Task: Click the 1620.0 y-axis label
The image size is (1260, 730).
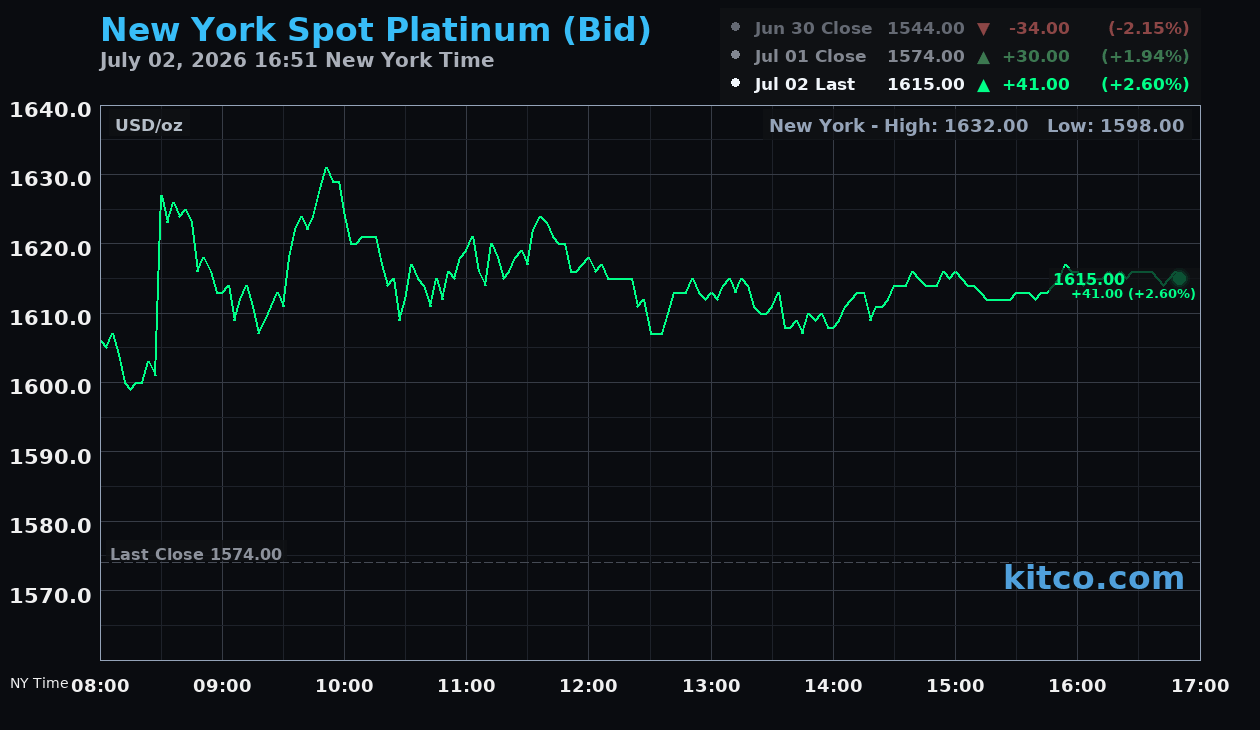Action: pyautogui.click(x=51, y=248)
